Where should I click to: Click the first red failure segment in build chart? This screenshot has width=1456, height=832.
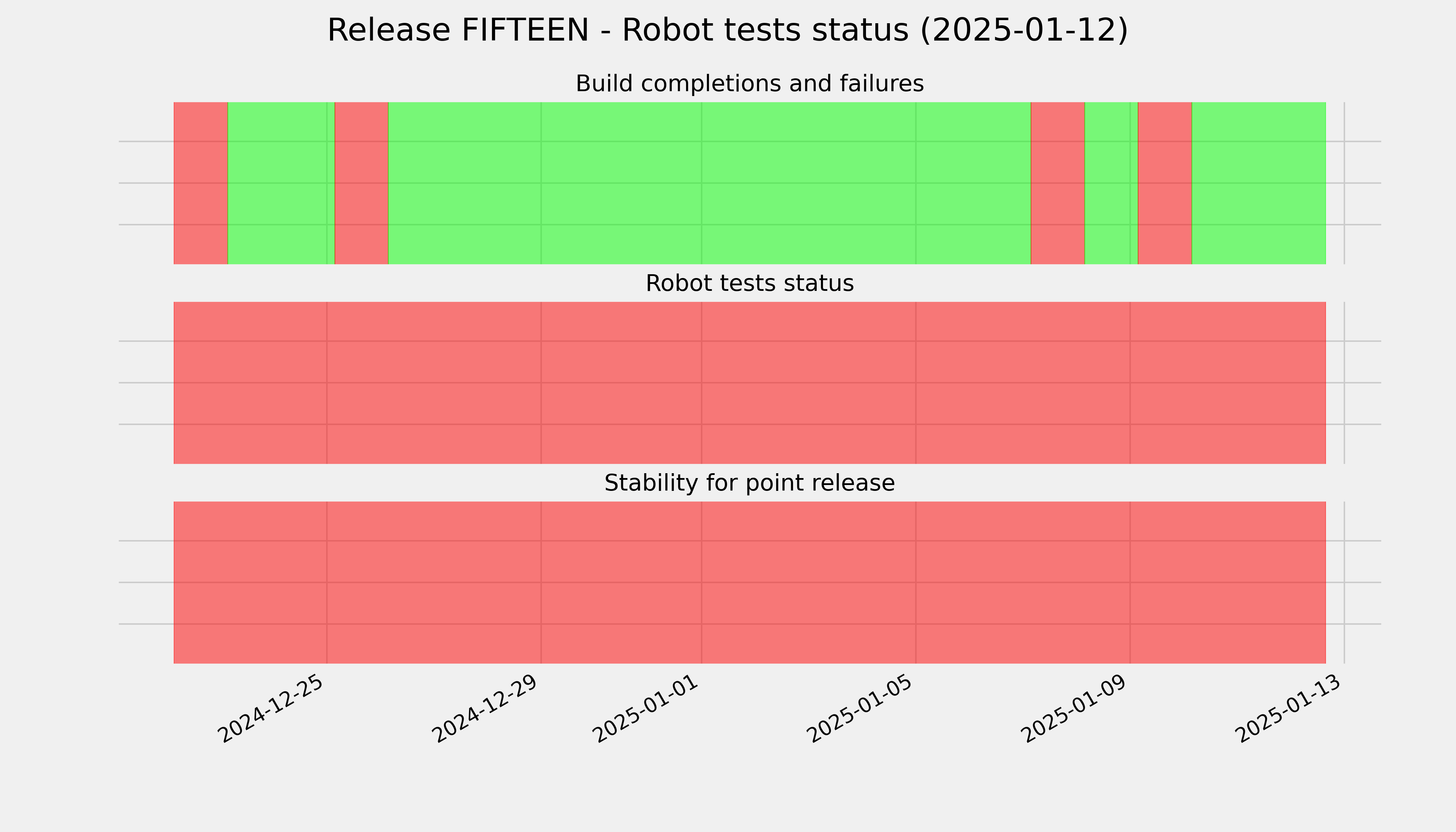coord(201,183)
